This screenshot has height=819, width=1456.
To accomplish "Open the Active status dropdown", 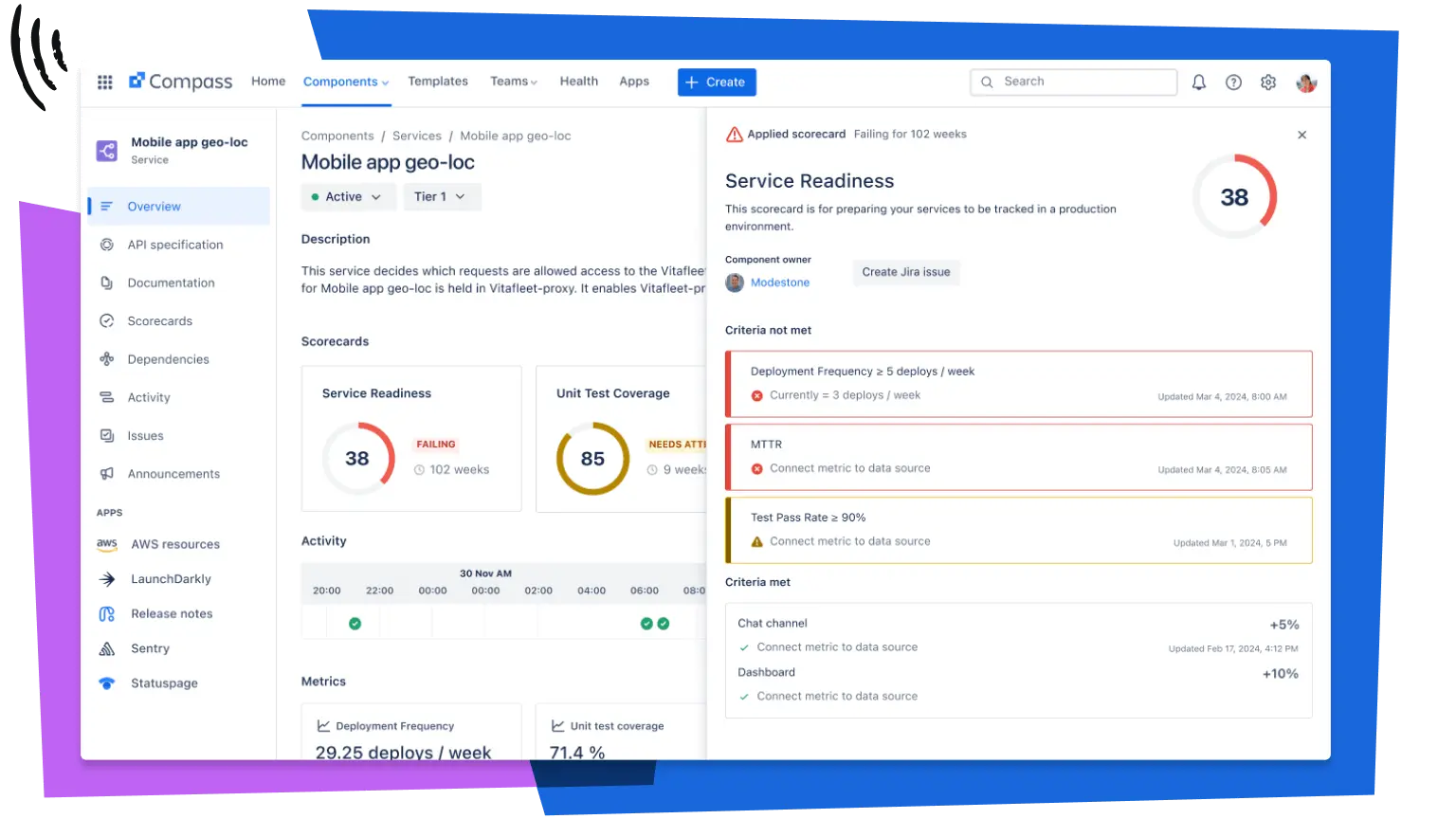I will click(x=347, y=197).
